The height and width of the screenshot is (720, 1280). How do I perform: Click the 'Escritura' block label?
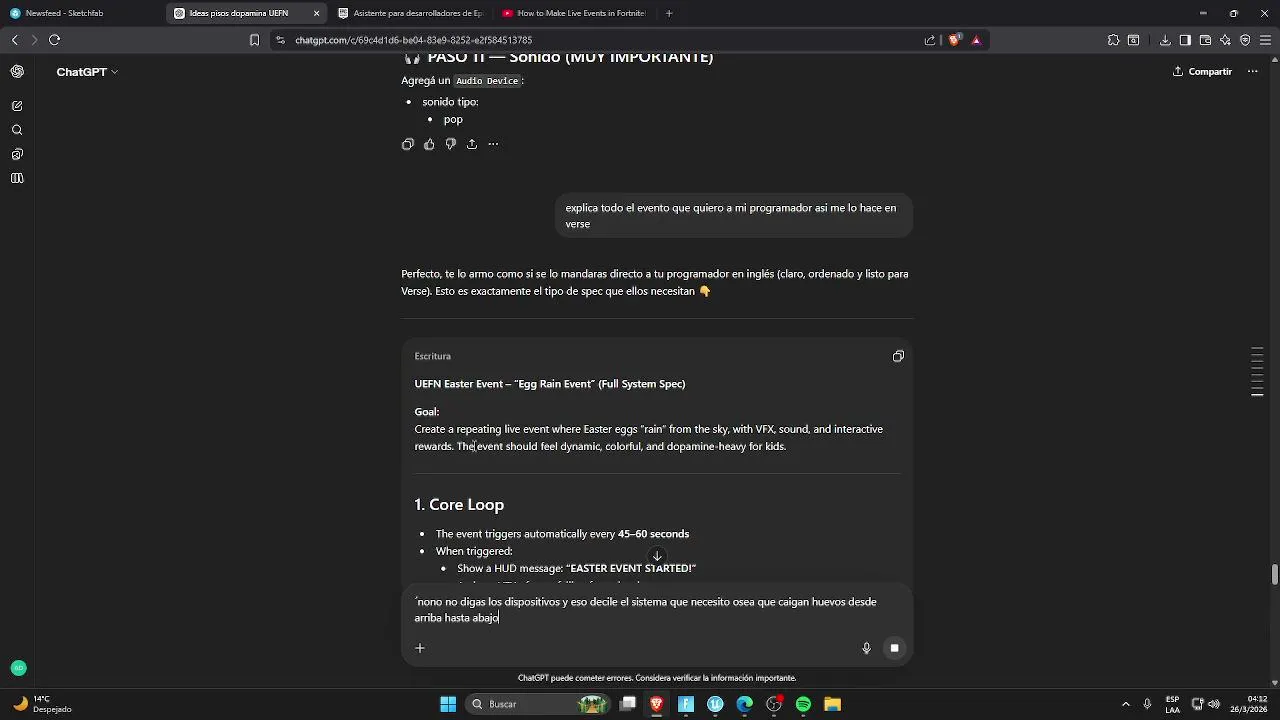coord(433,356)
